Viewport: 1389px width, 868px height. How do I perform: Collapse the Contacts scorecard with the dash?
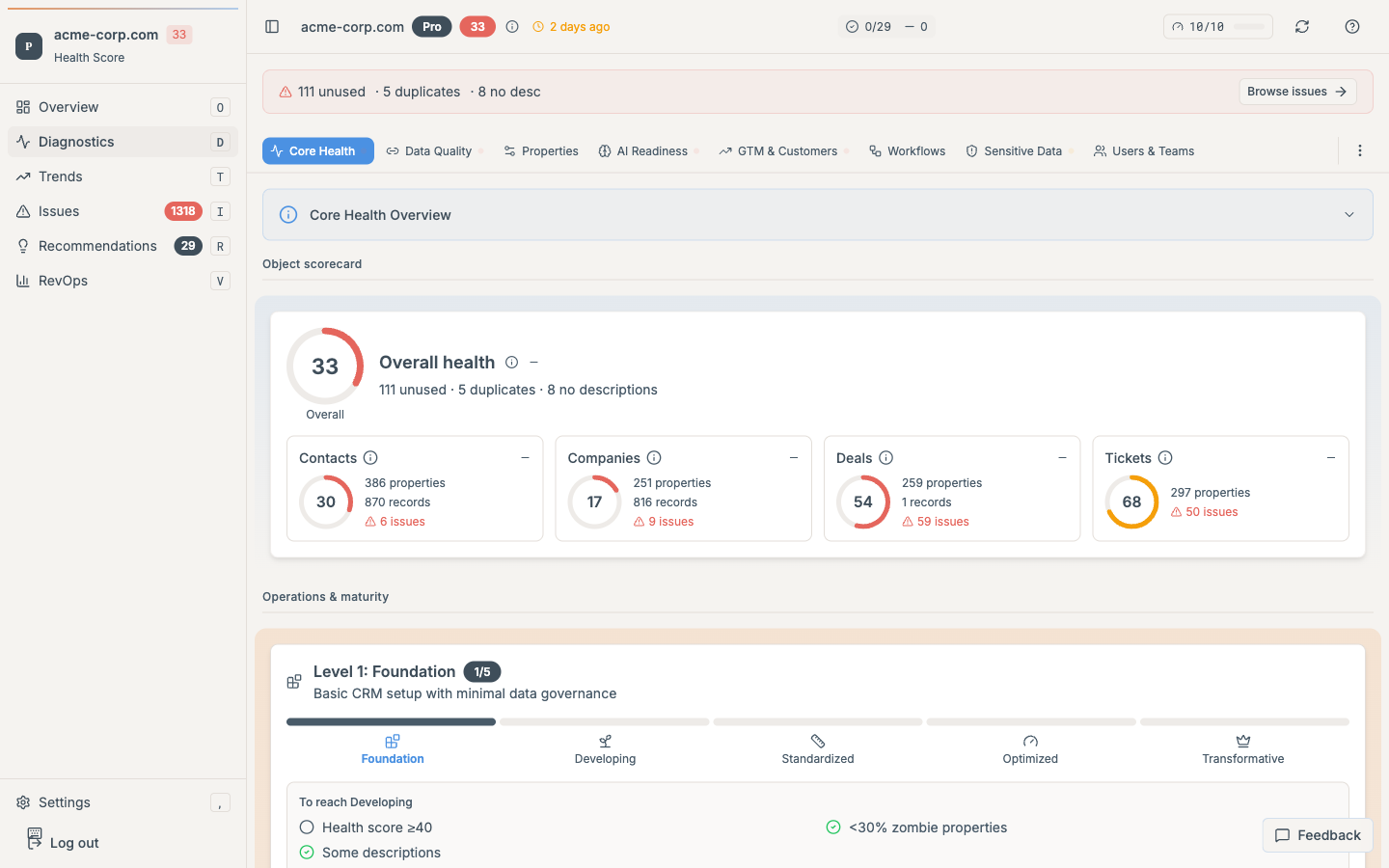525,457
